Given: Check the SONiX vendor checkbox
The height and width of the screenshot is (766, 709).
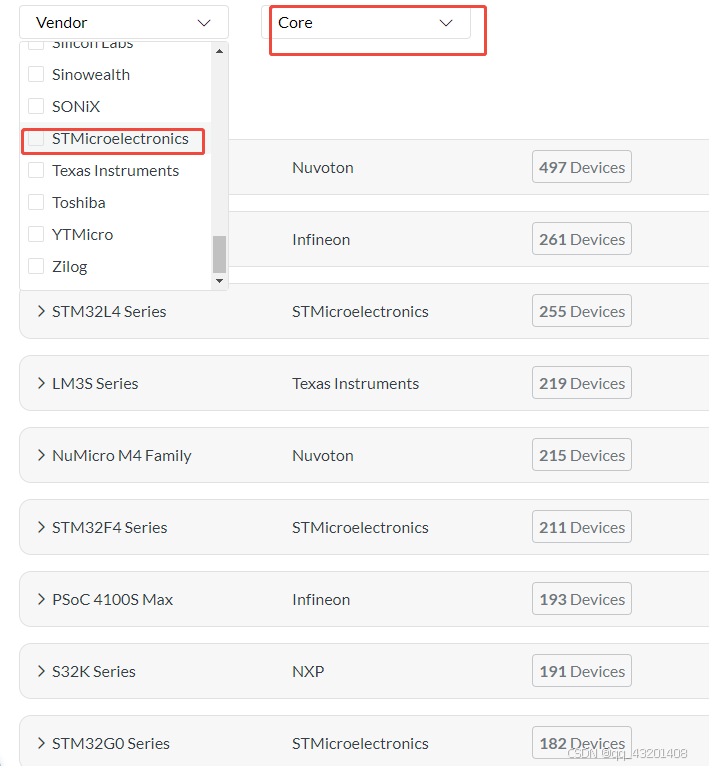Looking at the screenshot, I should (36, 106).
